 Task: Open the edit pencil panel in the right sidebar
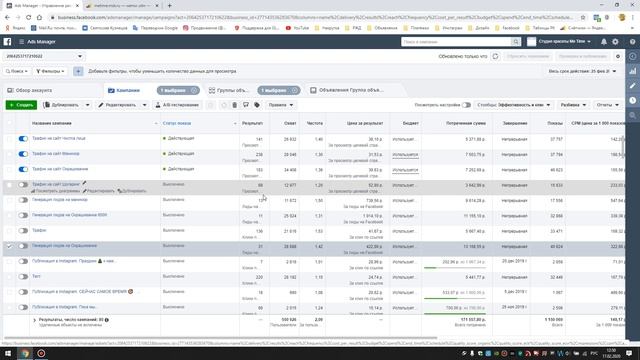pos(633,86)
